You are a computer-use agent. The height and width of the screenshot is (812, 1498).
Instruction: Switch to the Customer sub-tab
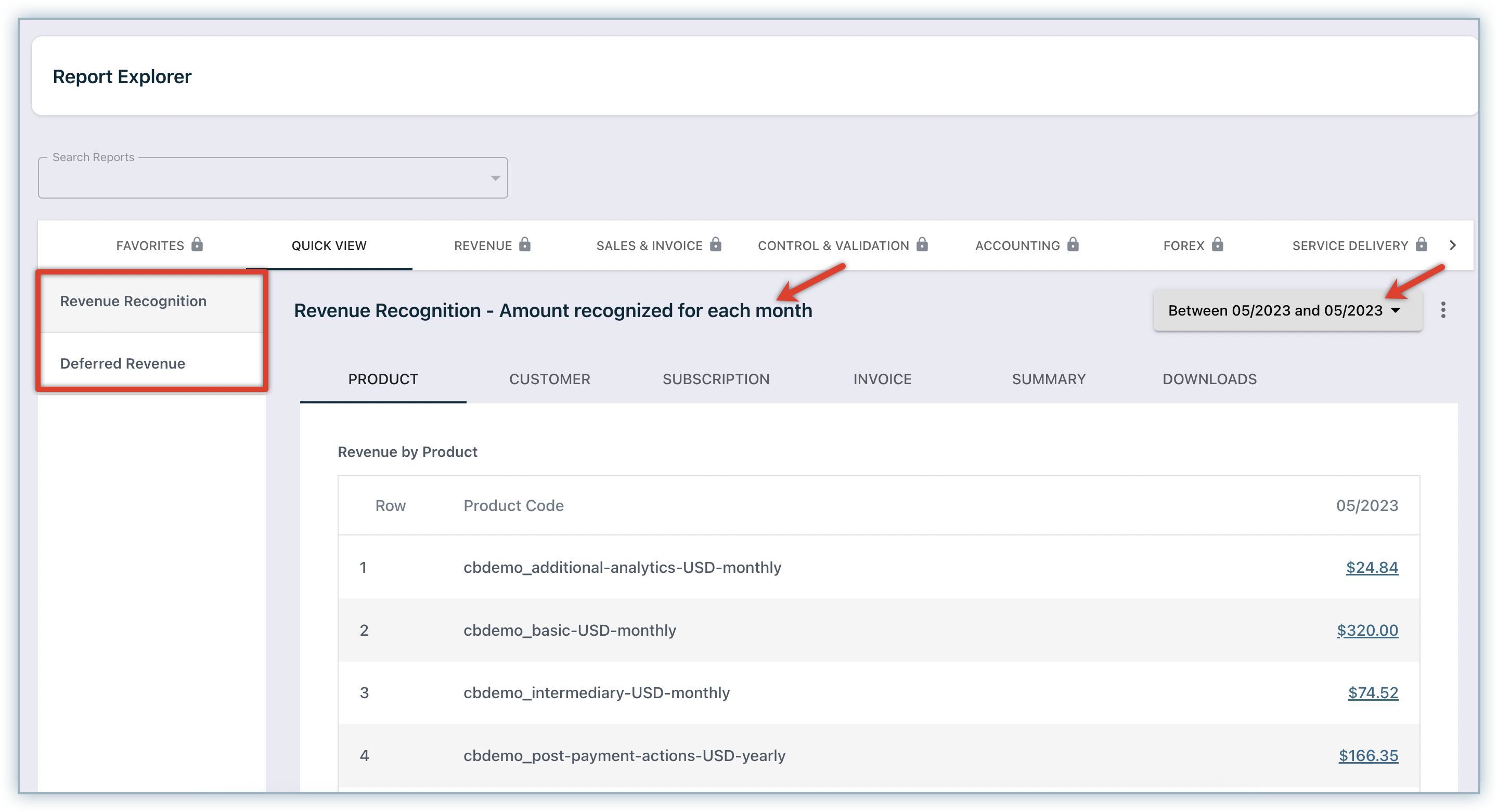(x=550, y=379)
